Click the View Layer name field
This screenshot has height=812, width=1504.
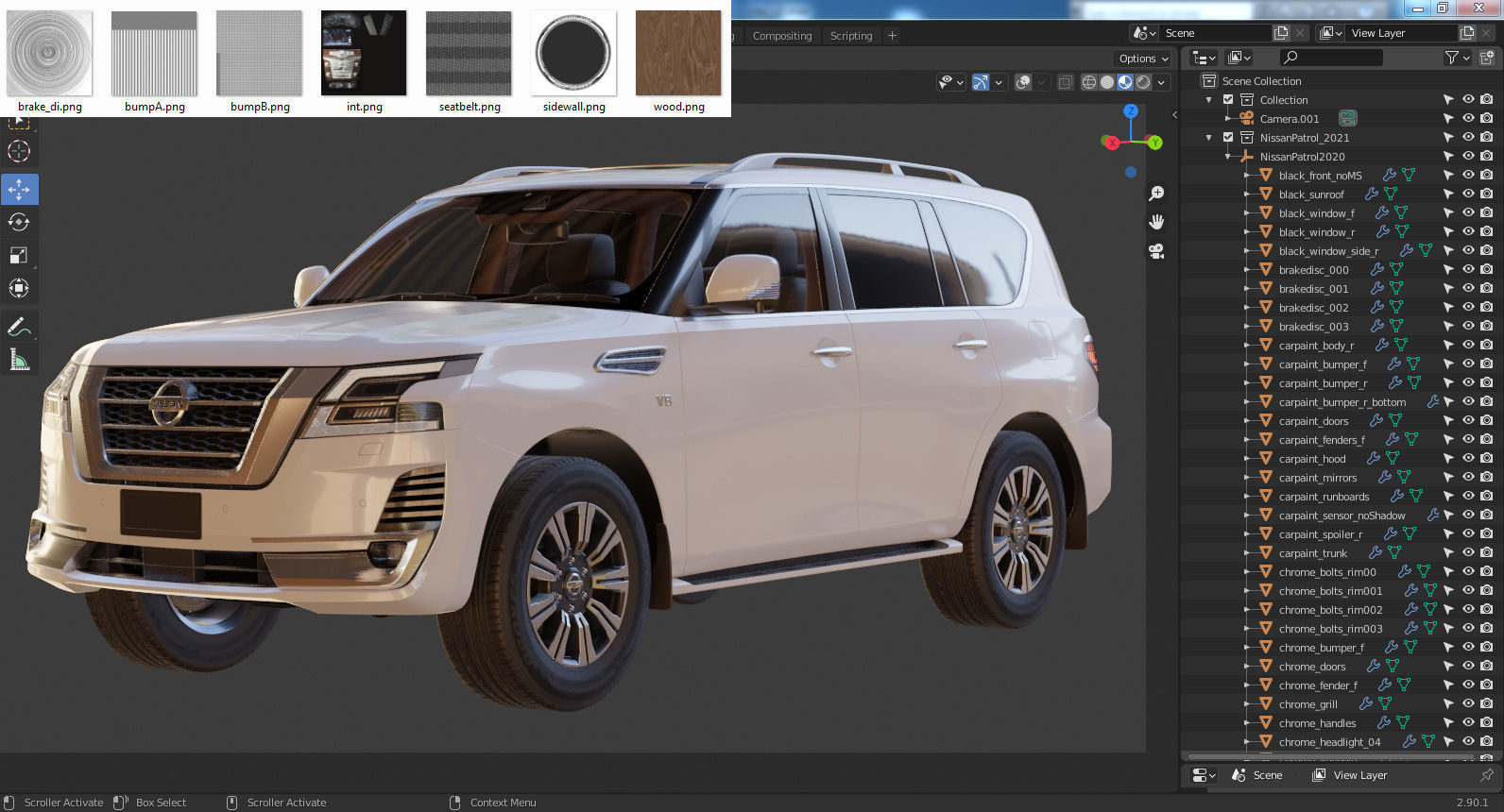(1402, 32)
